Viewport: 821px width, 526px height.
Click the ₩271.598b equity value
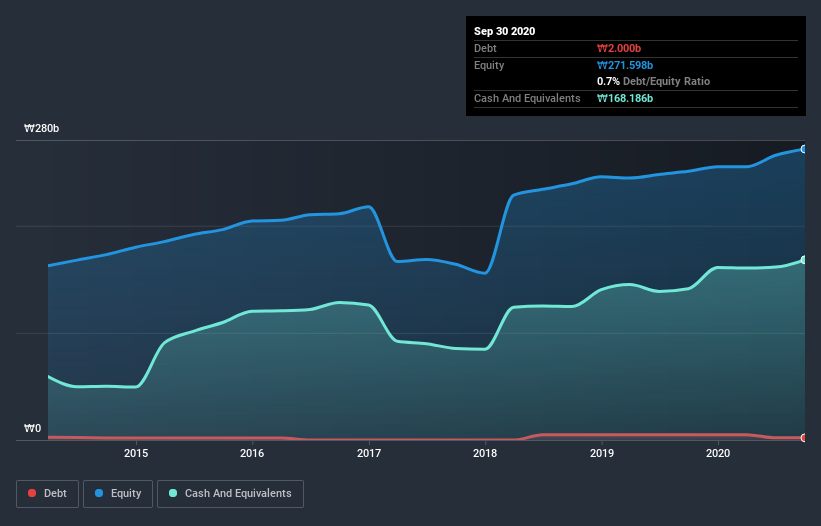pos(625,65)
